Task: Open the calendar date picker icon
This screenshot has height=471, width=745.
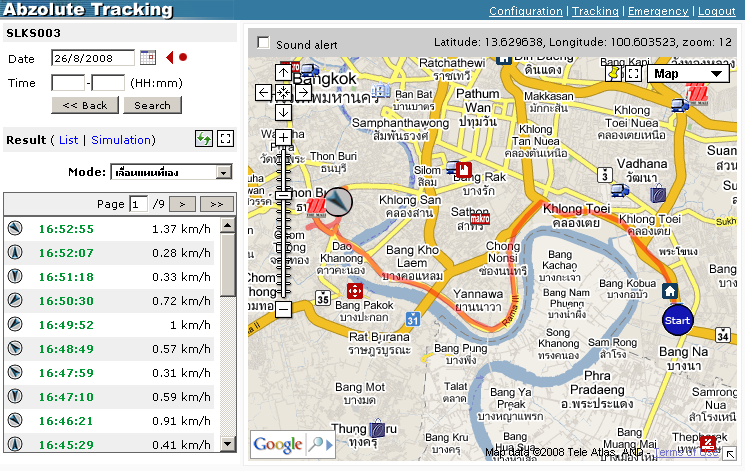Action: [148, 58]
